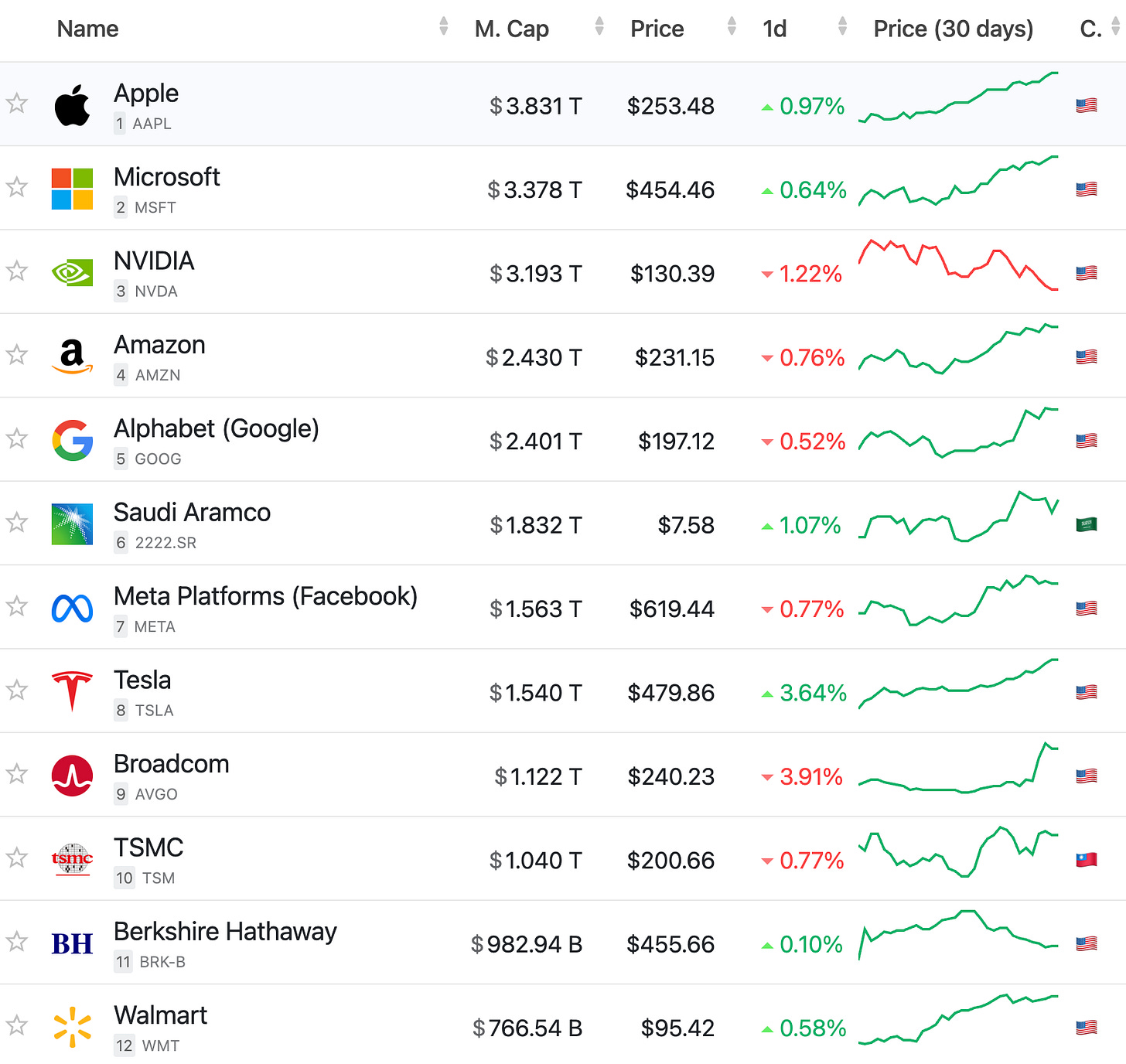
Task: Click the Saudi Aramco logo
Action: pos(72,524)
